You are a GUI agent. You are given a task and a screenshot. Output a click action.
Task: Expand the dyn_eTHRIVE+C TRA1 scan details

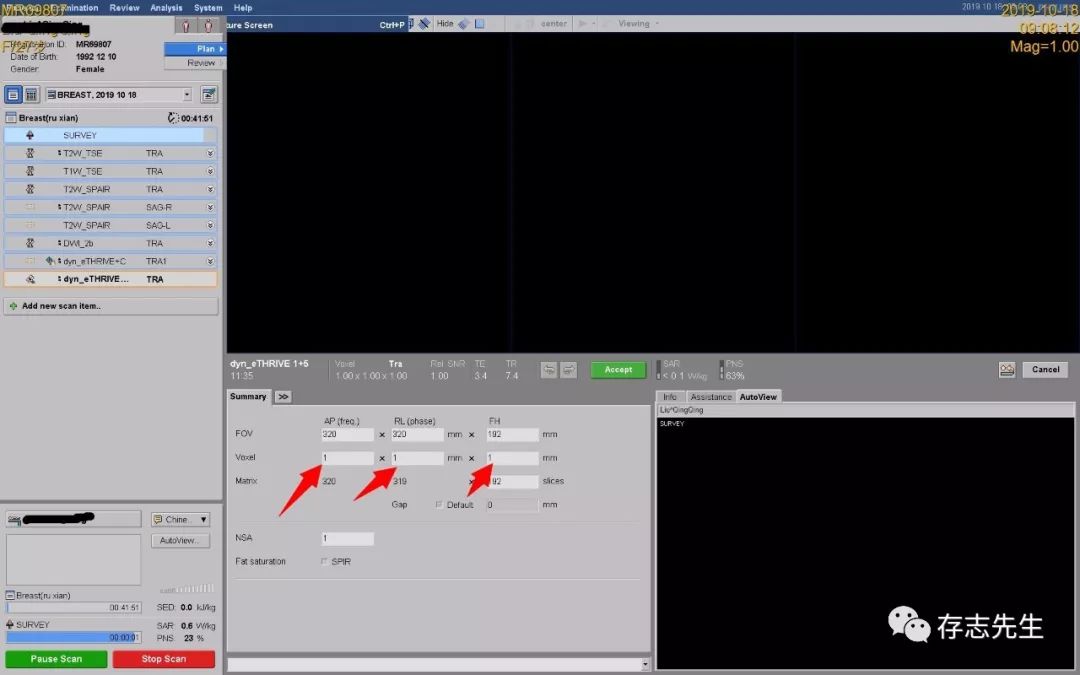click(210, 261)
